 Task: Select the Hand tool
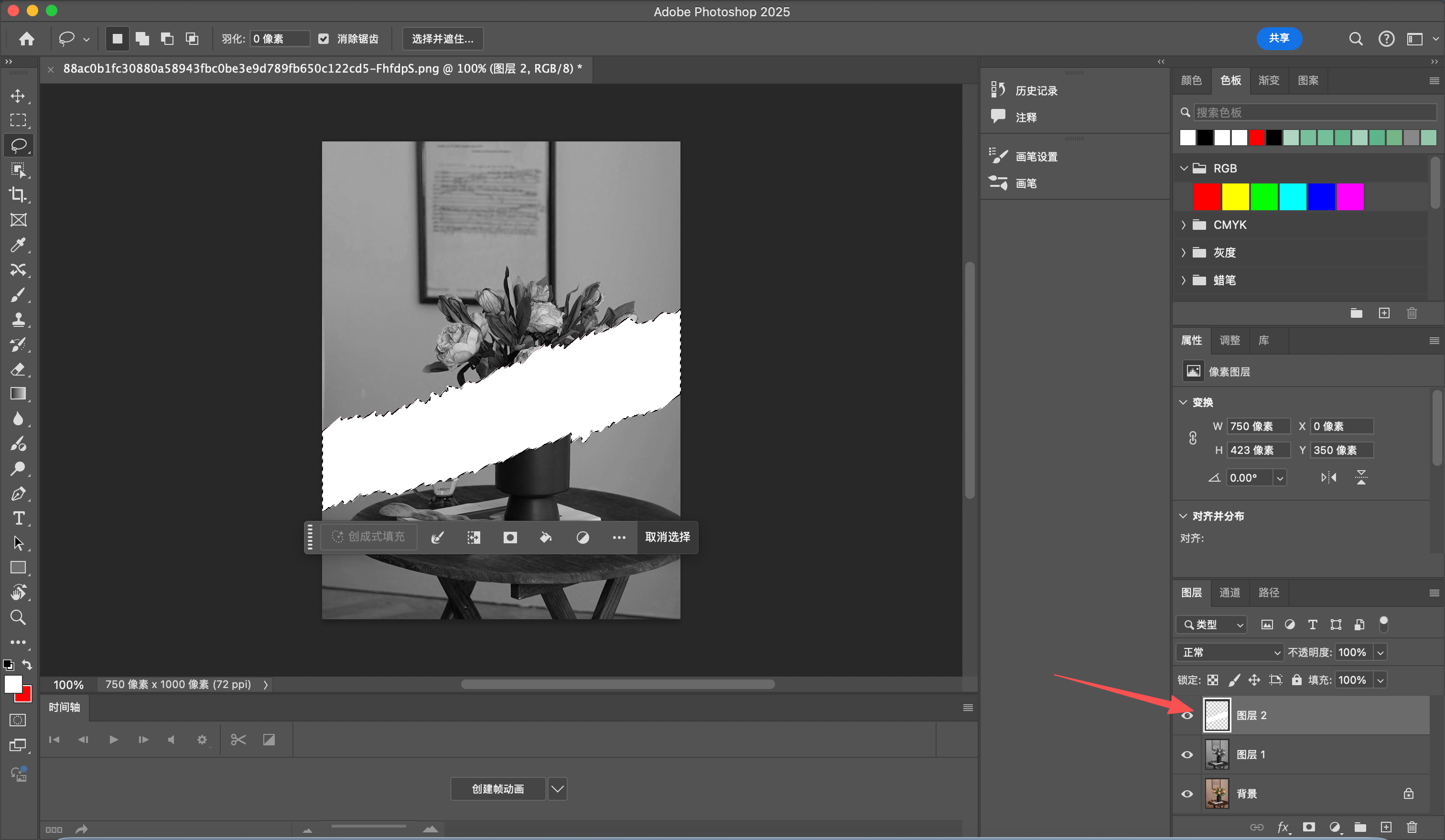(18, 592)
